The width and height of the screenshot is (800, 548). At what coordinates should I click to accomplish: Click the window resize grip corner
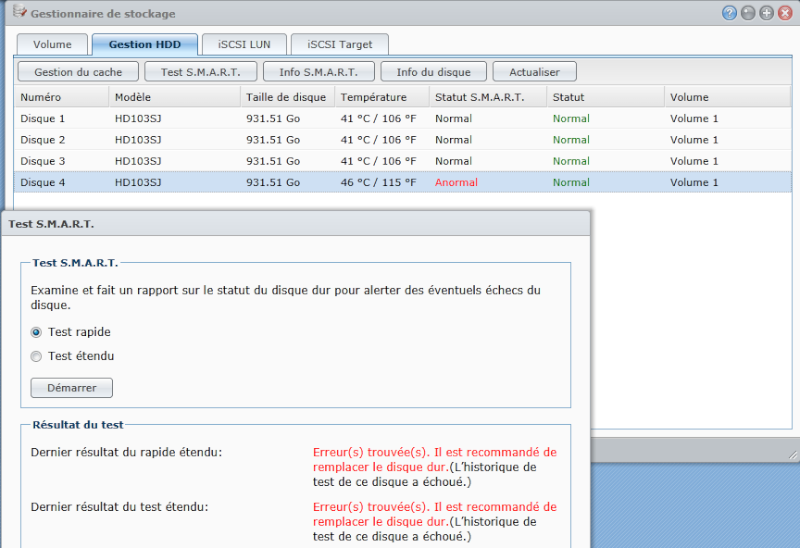792,455
